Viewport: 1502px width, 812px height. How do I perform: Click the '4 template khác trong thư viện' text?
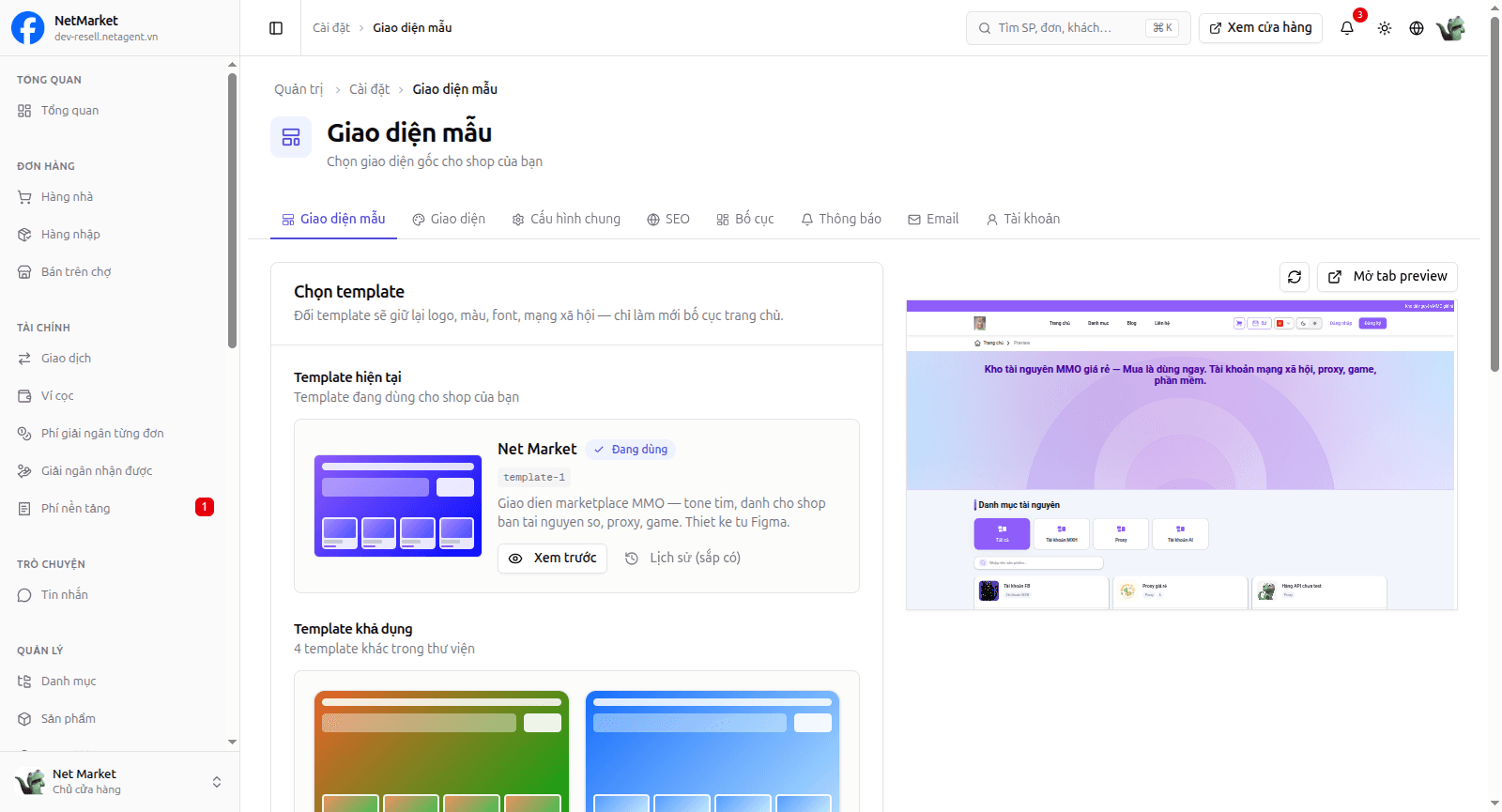click(x=384, y=649)
